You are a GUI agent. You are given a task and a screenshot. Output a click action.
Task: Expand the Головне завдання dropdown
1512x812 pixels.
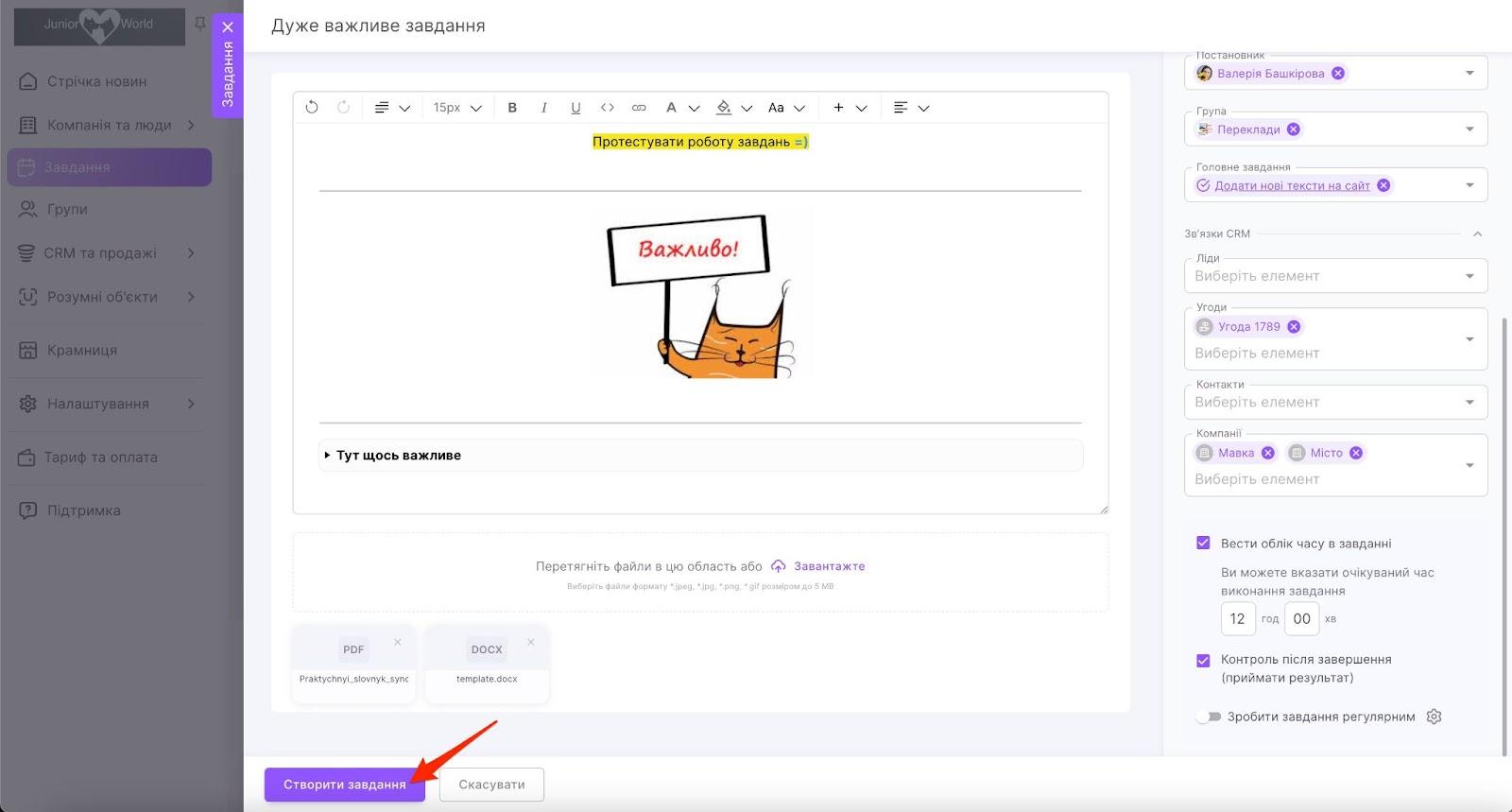tap(1469, 185)
